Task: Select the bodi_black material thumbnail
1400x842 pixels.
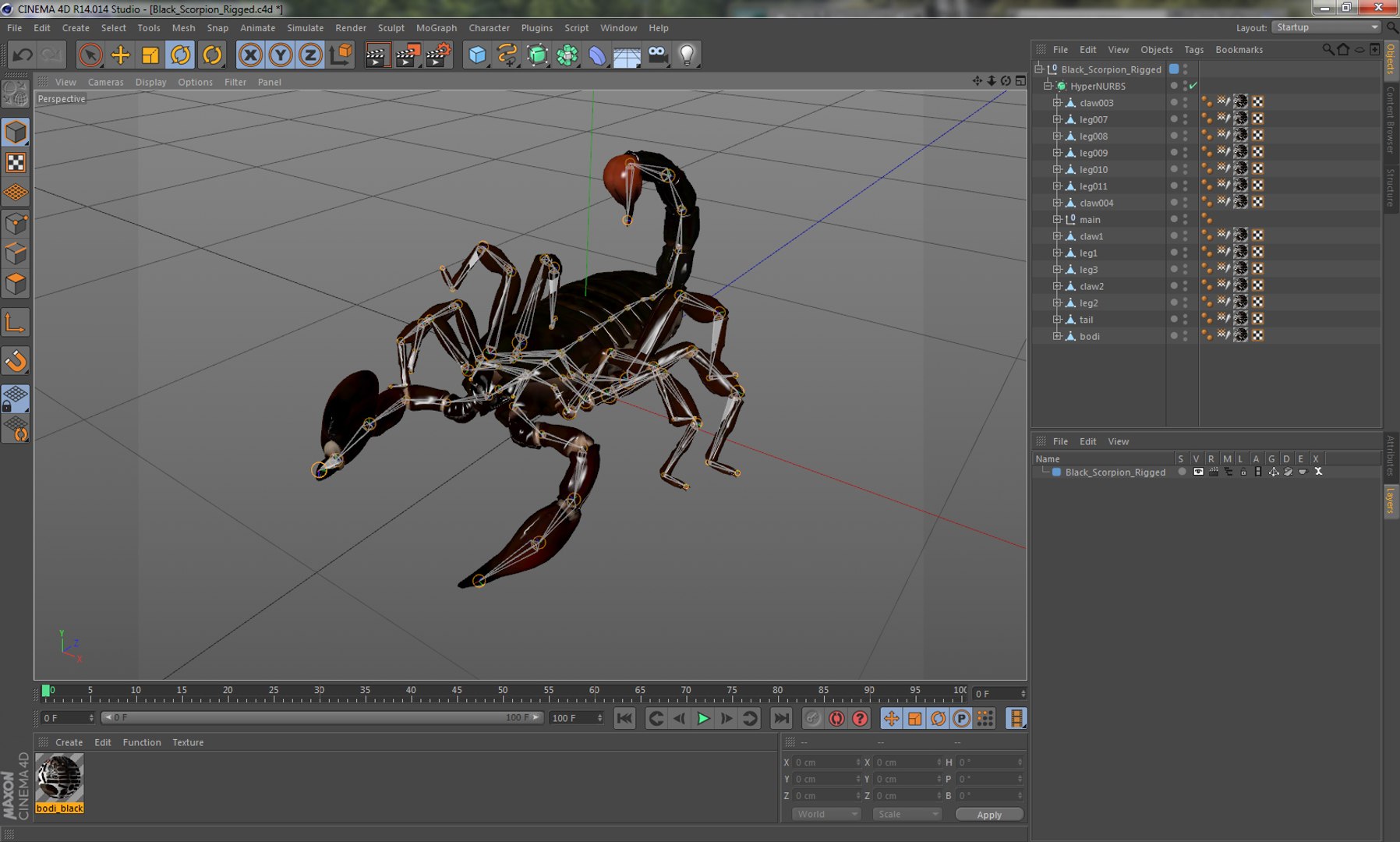Action: click(60, 778)
